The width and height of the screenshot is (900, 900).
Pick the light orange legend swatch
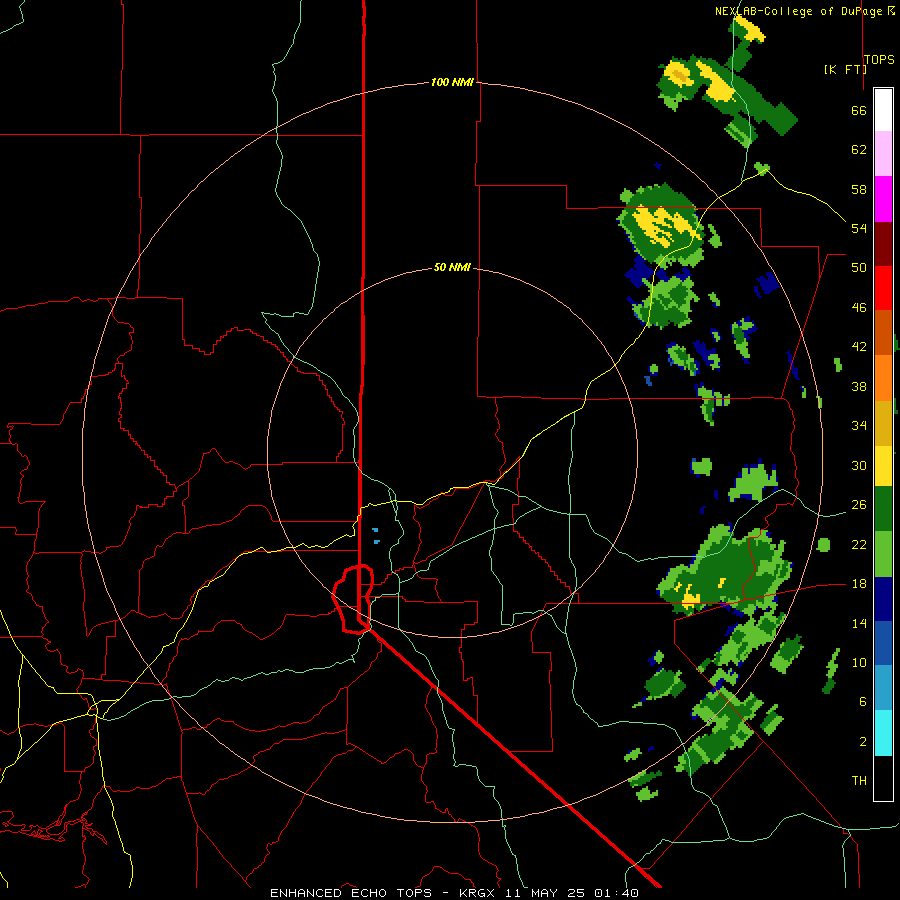click(883, 378)
